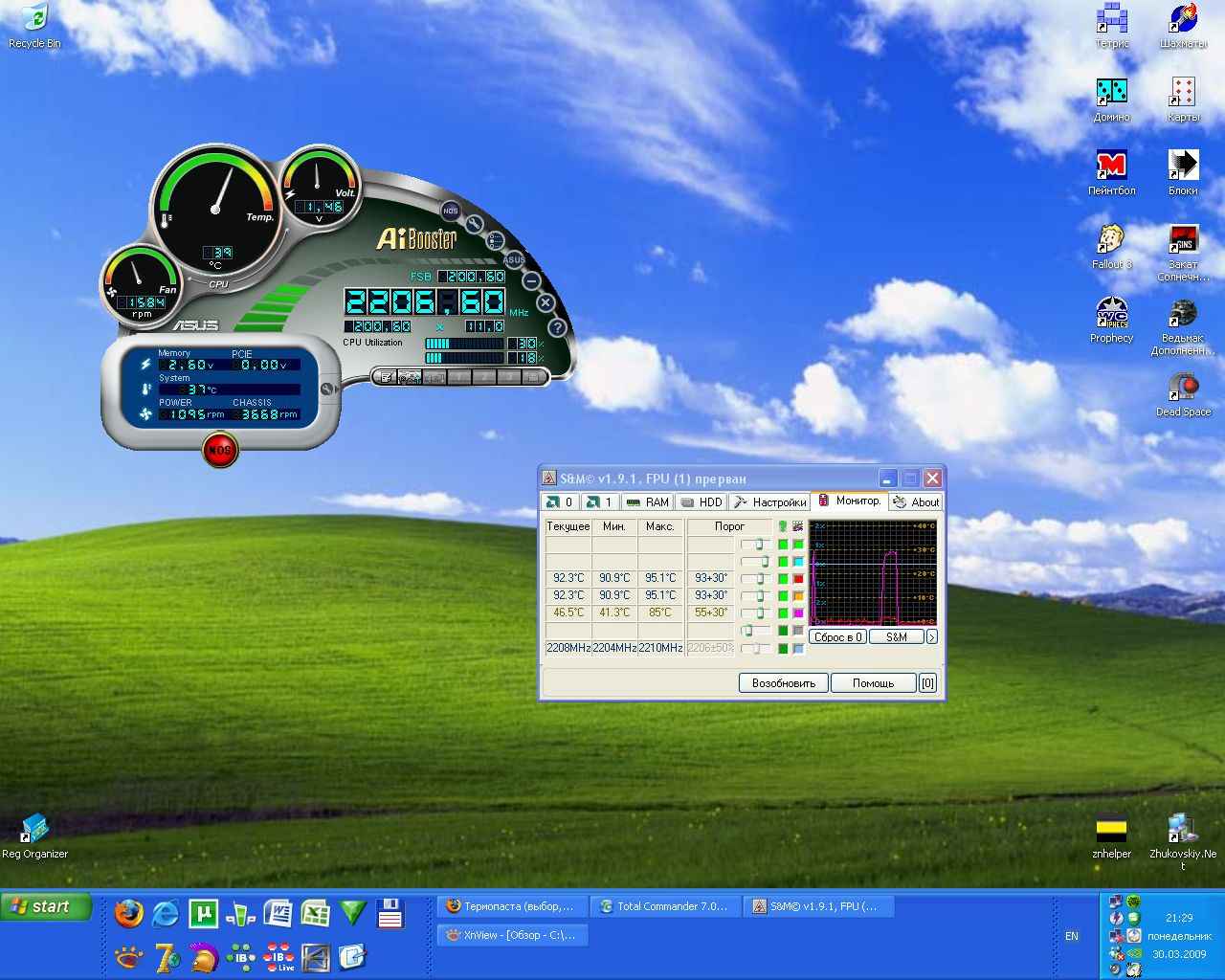Launch uTorrent from quick launch
Screen dimensions: 1225x980
[203, 914]
